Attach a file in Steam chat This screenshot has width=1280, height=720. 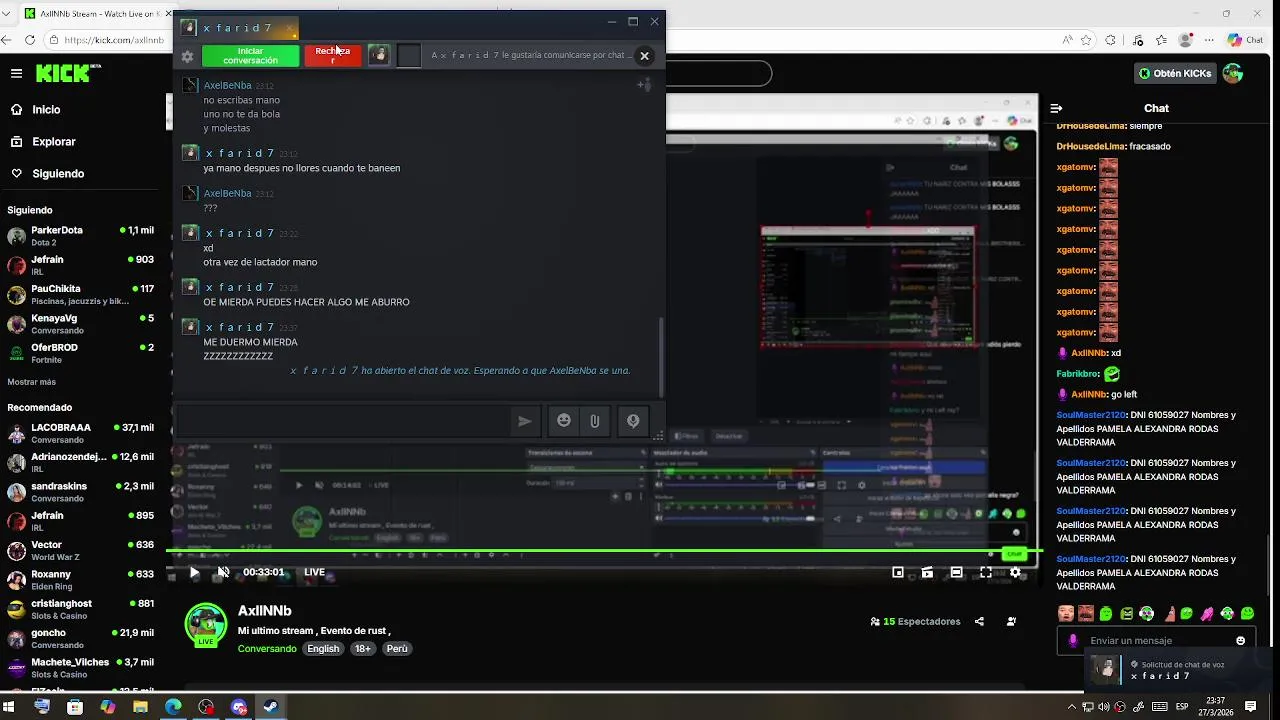[x=594, y=421]
